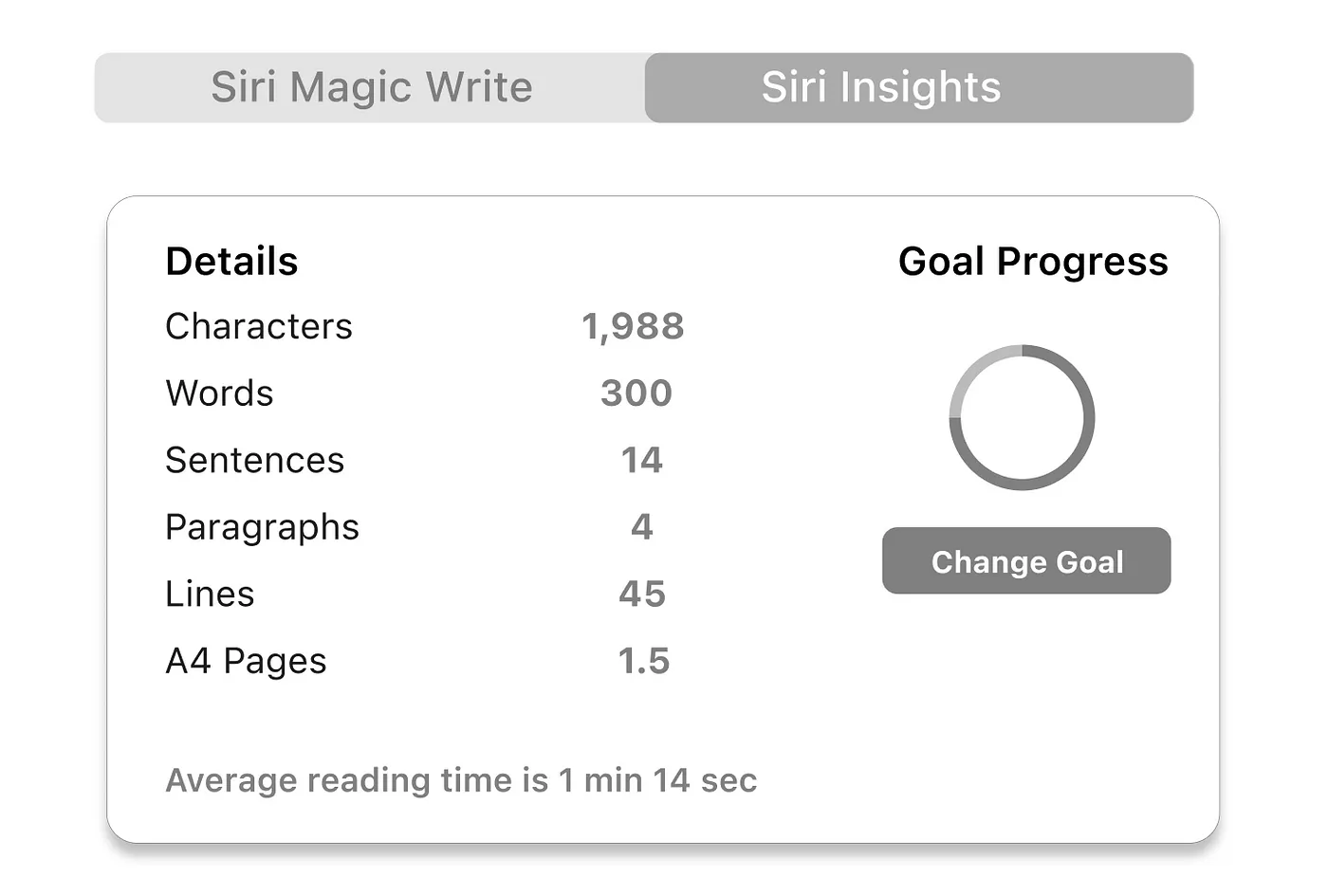The width and height of the screenshot is (1328, 896).
Task: Click the 1,988 characters count
Action: coord(633,327)
